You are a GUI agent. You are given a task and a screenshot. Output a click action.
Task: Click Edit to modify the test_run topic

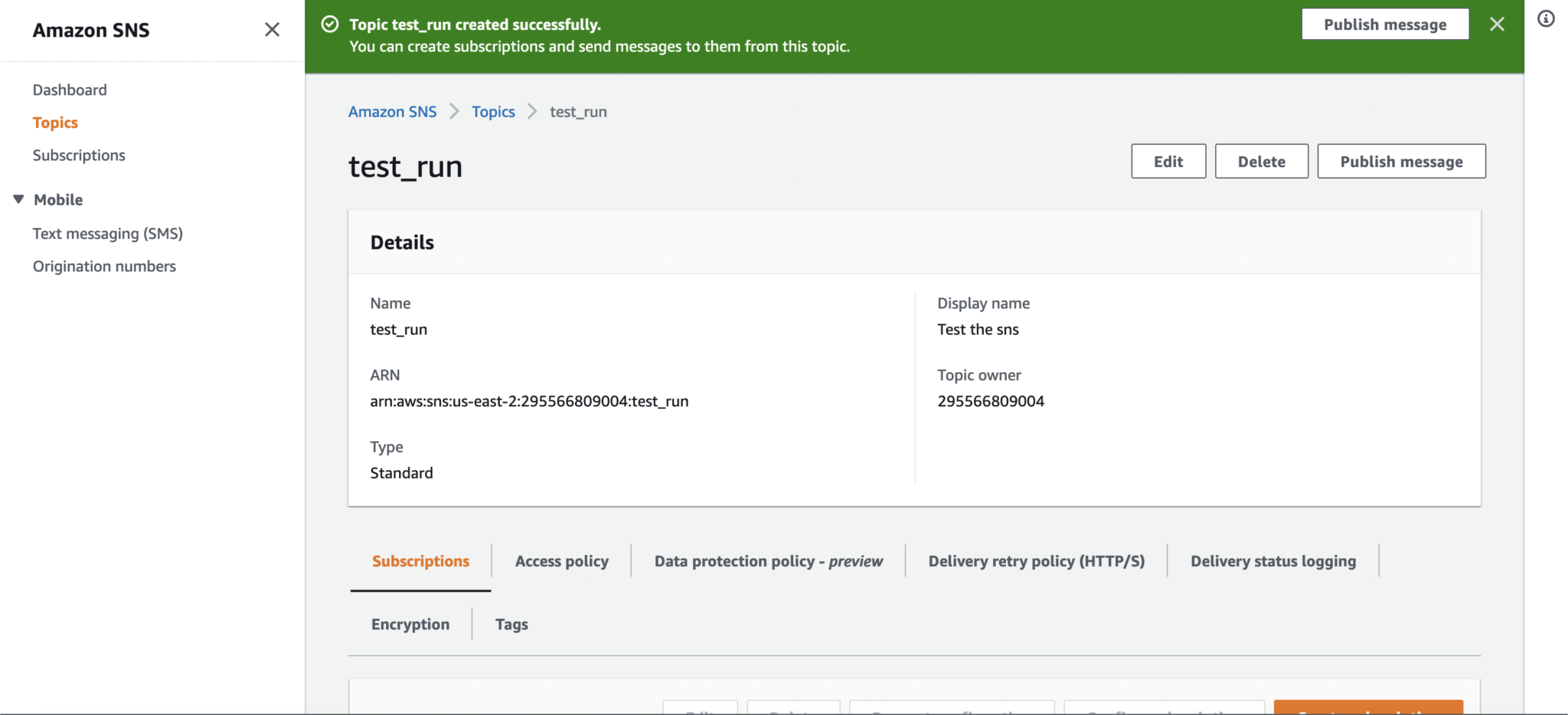tap(1168, 161)
